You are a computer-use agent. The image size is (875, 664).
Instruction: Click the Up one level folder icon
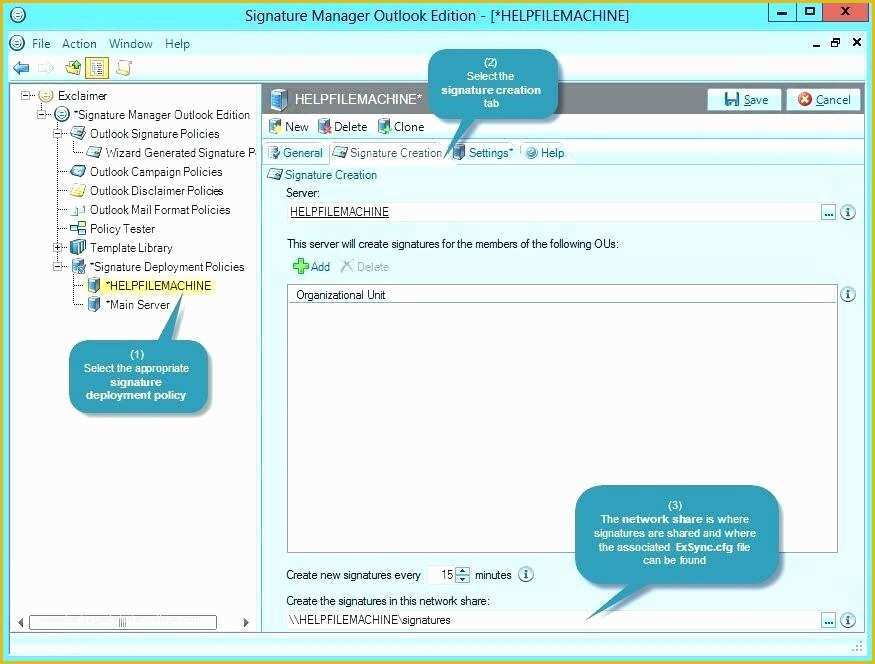pyautogui.click(x=73, y=68)
